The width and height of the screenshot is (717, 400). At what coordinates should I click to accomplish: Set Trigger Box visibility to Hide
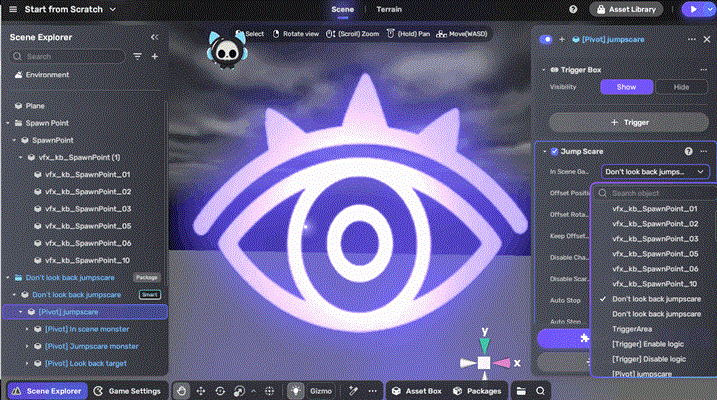[681, 87]
